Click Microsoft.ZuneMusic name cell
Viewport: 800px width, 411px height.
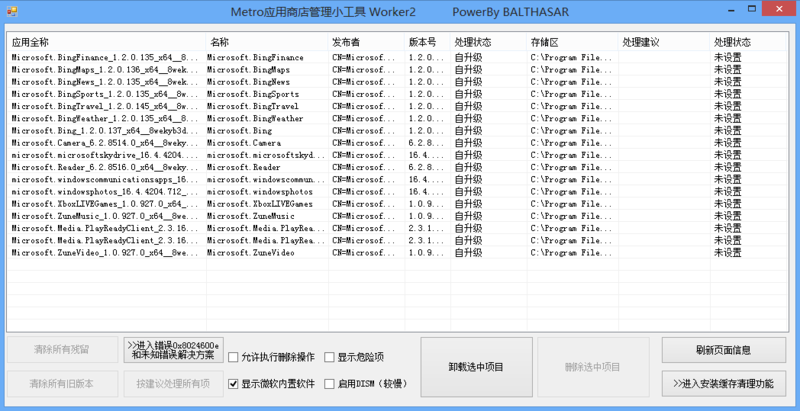point(251,216)
